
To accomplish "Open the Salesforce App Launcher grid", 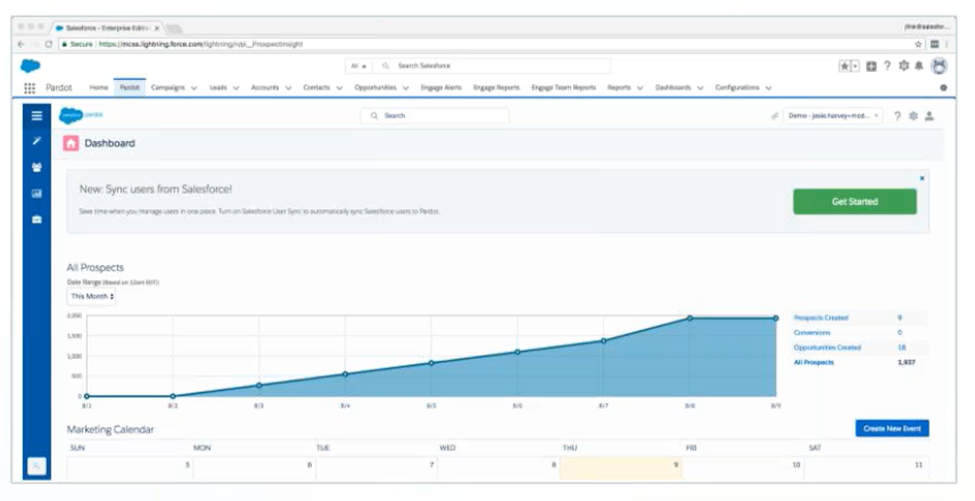I will pos(30,88).
